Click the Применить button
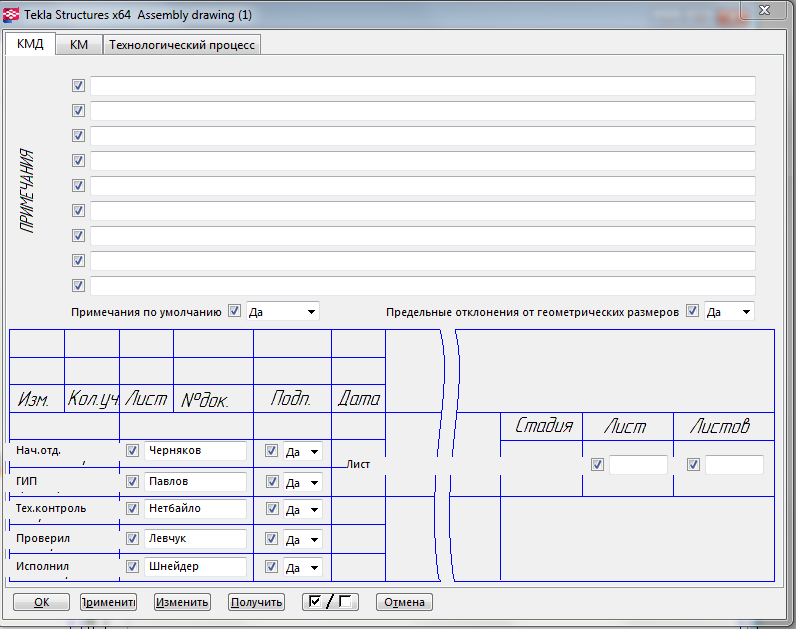 (108, 602)
